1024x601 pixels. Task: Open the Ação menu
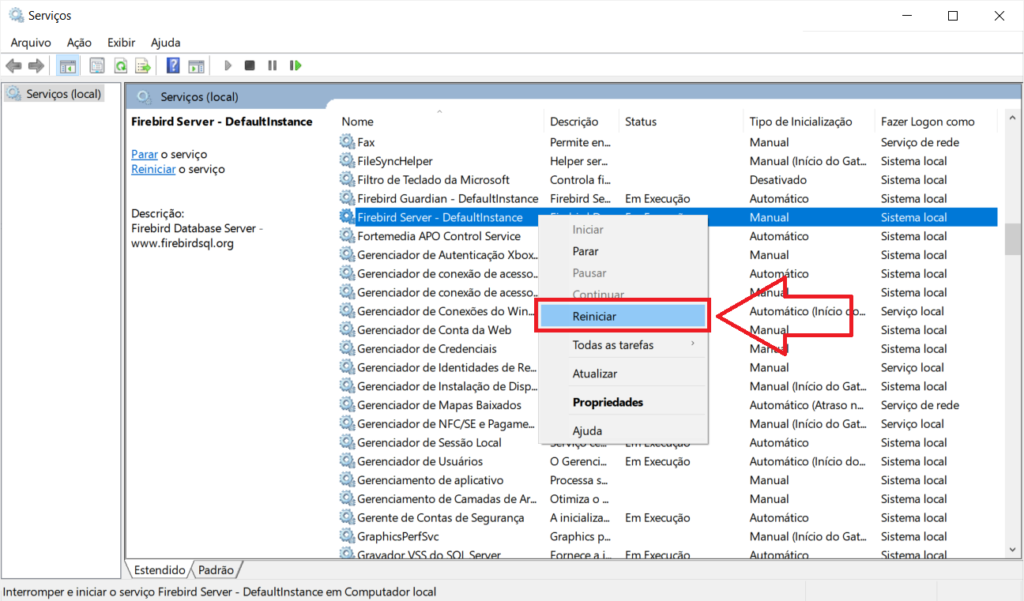coord(79,42)
